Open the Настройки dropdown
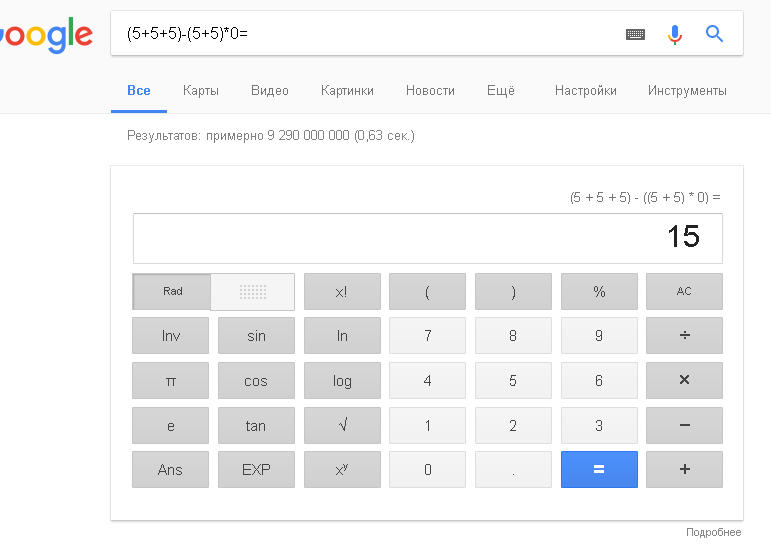This screenshot has width=771, height=545. coord(586,91)
